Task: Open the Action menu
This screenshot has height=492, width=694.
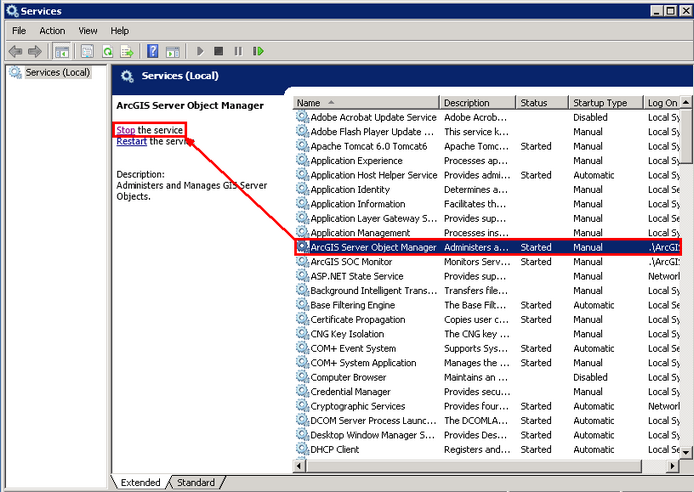Action: [x=52, y=31]
